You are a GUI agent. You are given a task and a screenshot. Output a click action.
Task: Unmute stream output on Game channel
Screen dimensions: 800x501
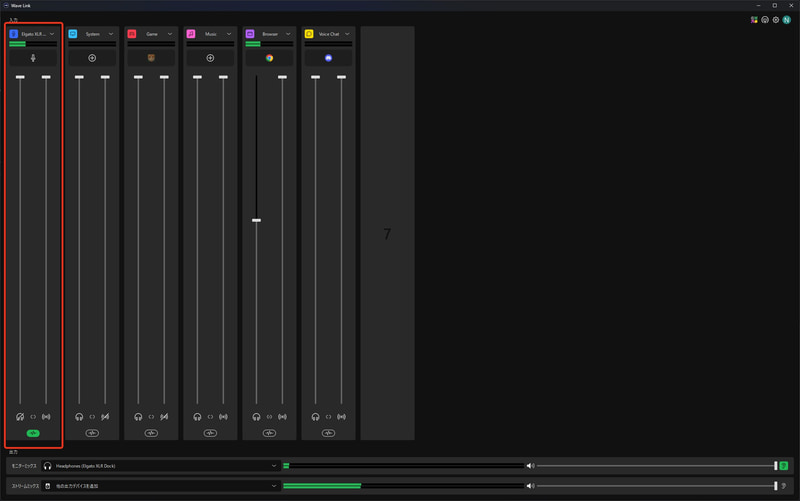point(164,417)
